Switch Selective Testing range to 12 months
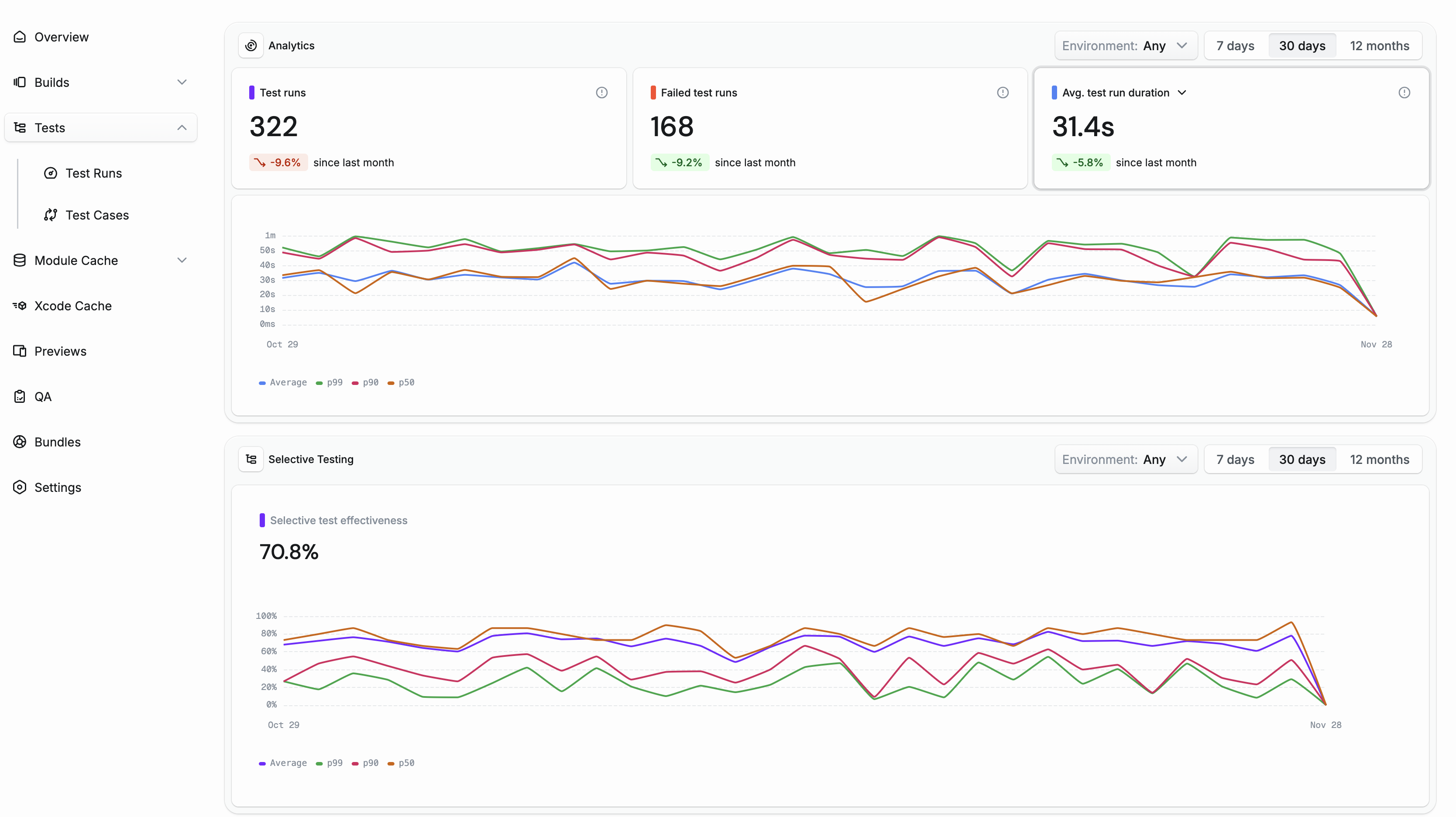Image resolution: width=1456 pixels, height=817 pixels. pos(1379,460)
